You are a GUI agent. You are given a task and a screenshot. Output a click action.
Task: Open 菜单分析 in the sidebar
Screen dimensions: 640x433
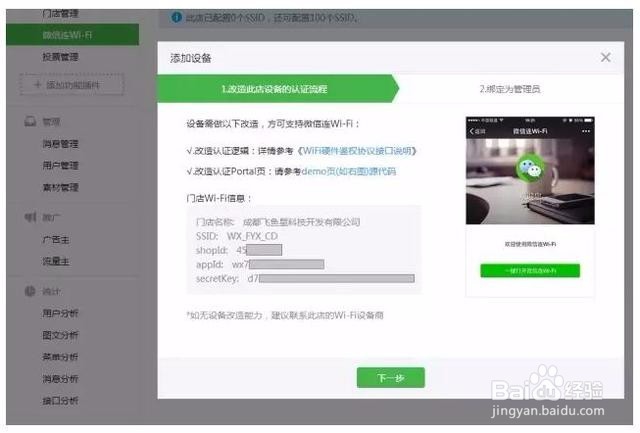(60, 357)
